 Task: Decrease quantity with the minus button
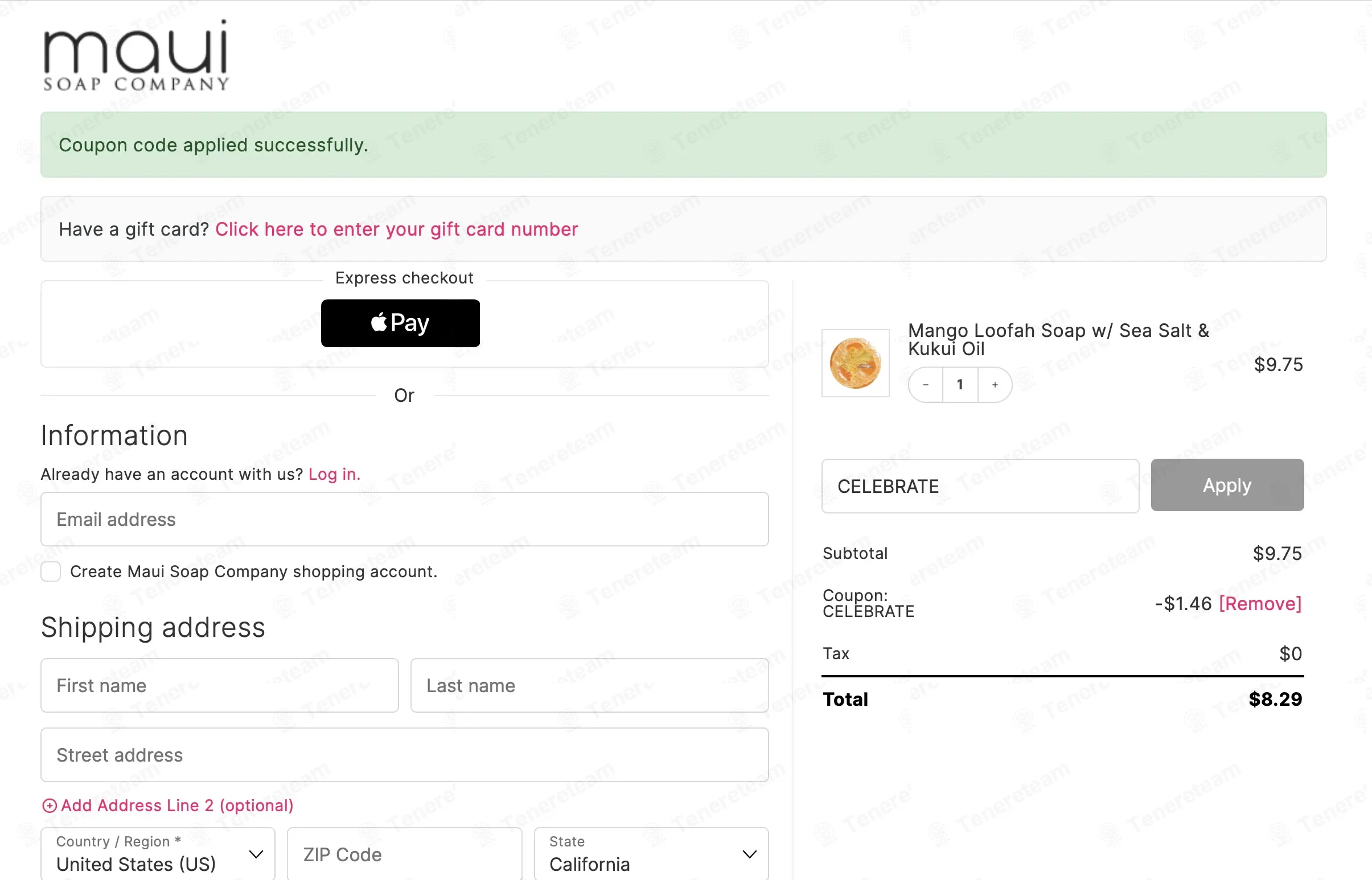pos(925,385)
